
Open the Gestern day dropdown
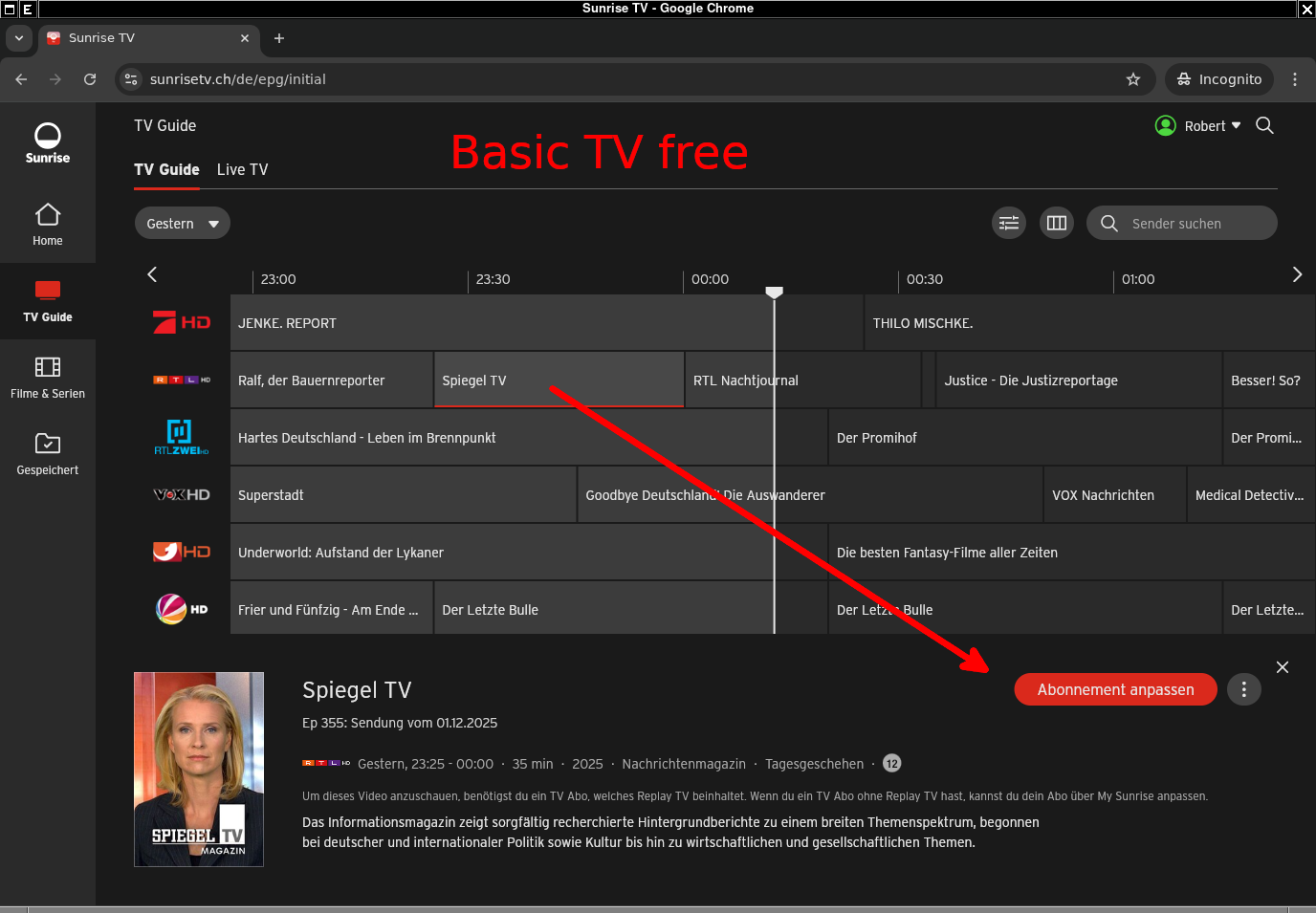pyautogui.click(x=182, y=224)
